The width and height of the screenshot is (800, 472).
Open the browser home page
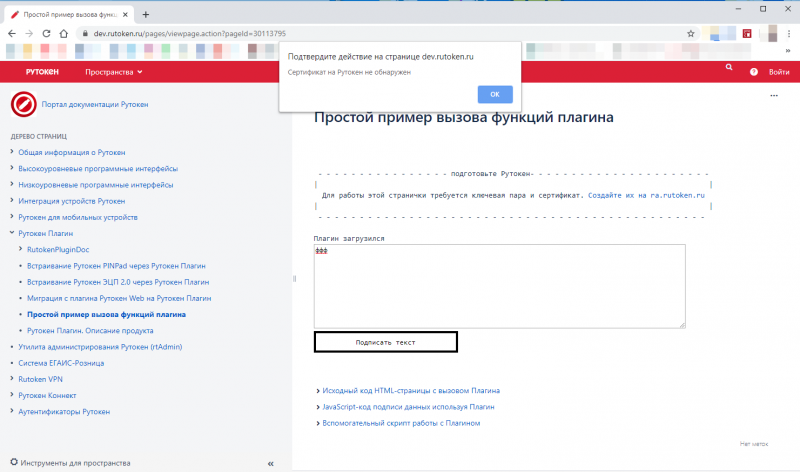[64, 34]
